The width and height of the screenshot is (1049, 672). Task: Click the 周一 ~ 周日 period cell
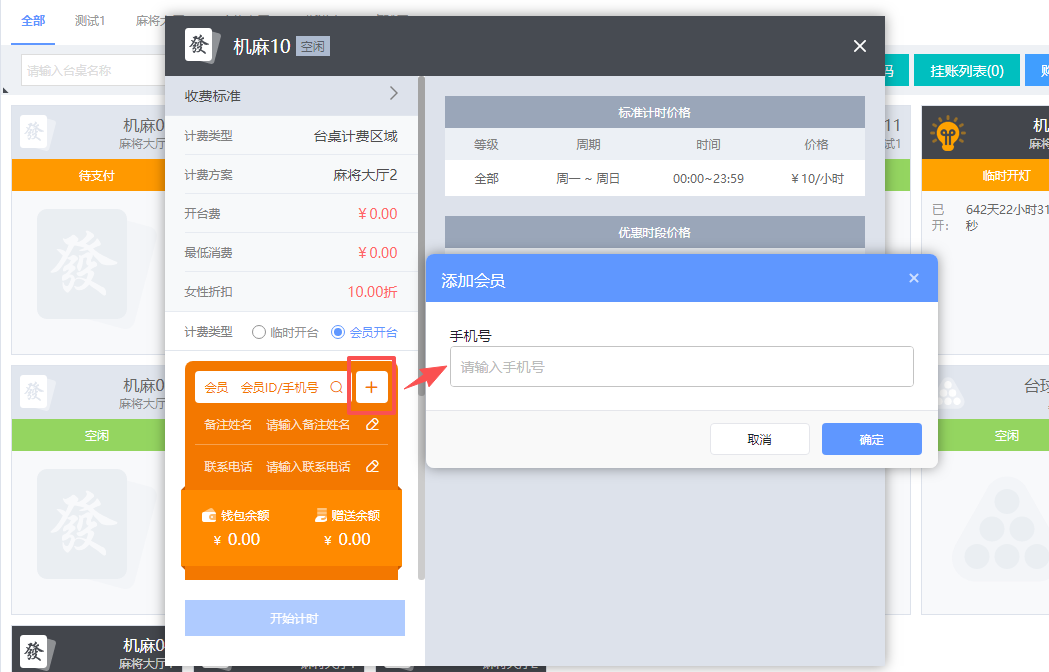coord(587,179)
